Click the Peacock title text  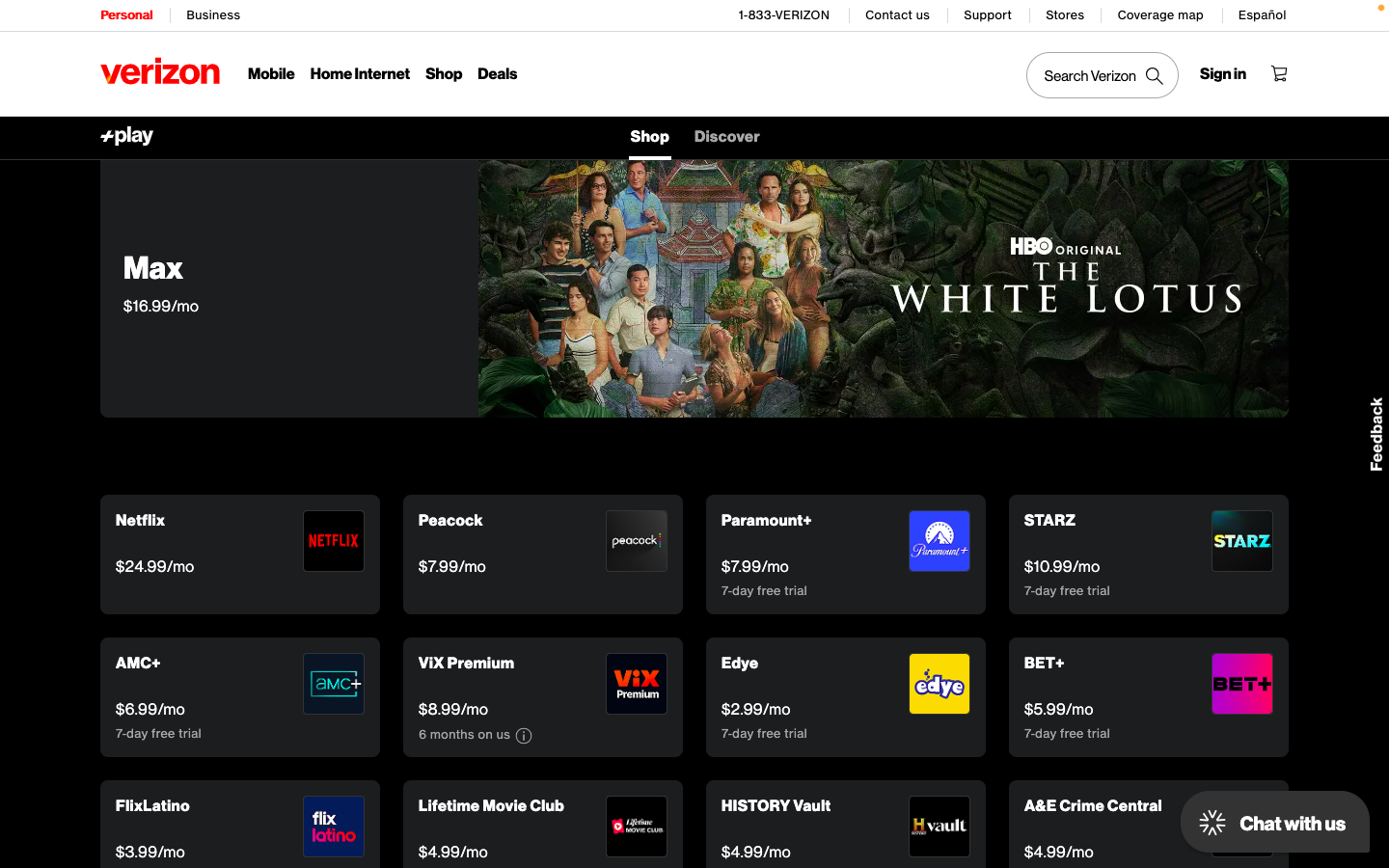pyautogui.click(x=450, y=521)
